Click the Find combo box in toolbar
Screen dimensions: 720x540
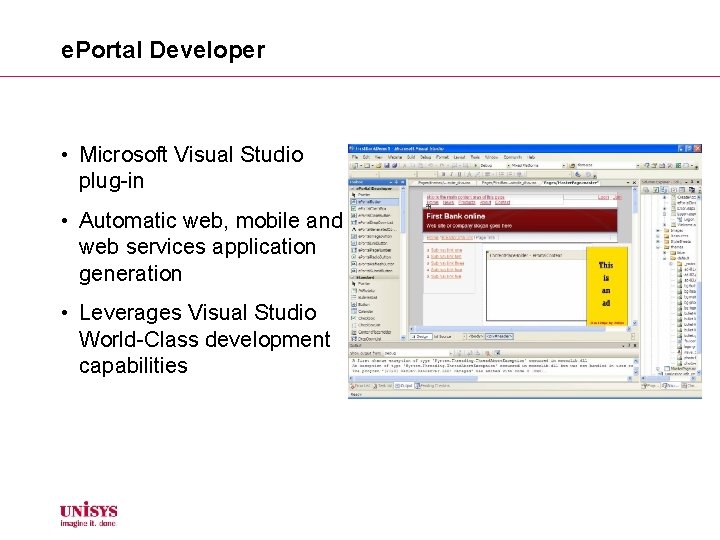pos(610,165)
